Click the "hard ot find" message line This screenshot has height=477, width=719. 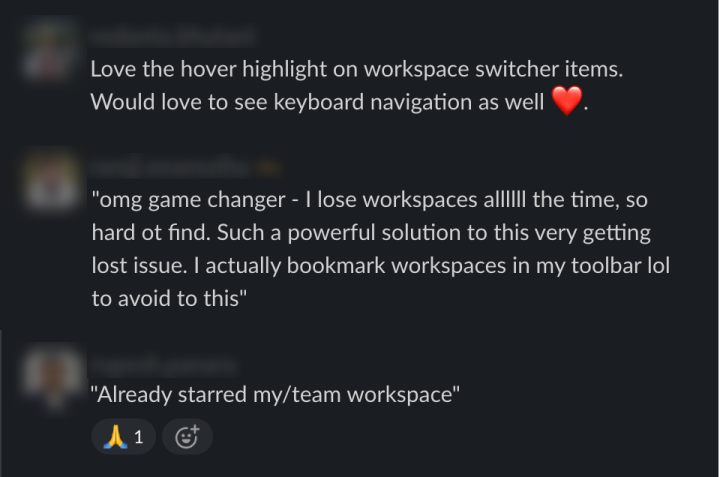[370, 233]
